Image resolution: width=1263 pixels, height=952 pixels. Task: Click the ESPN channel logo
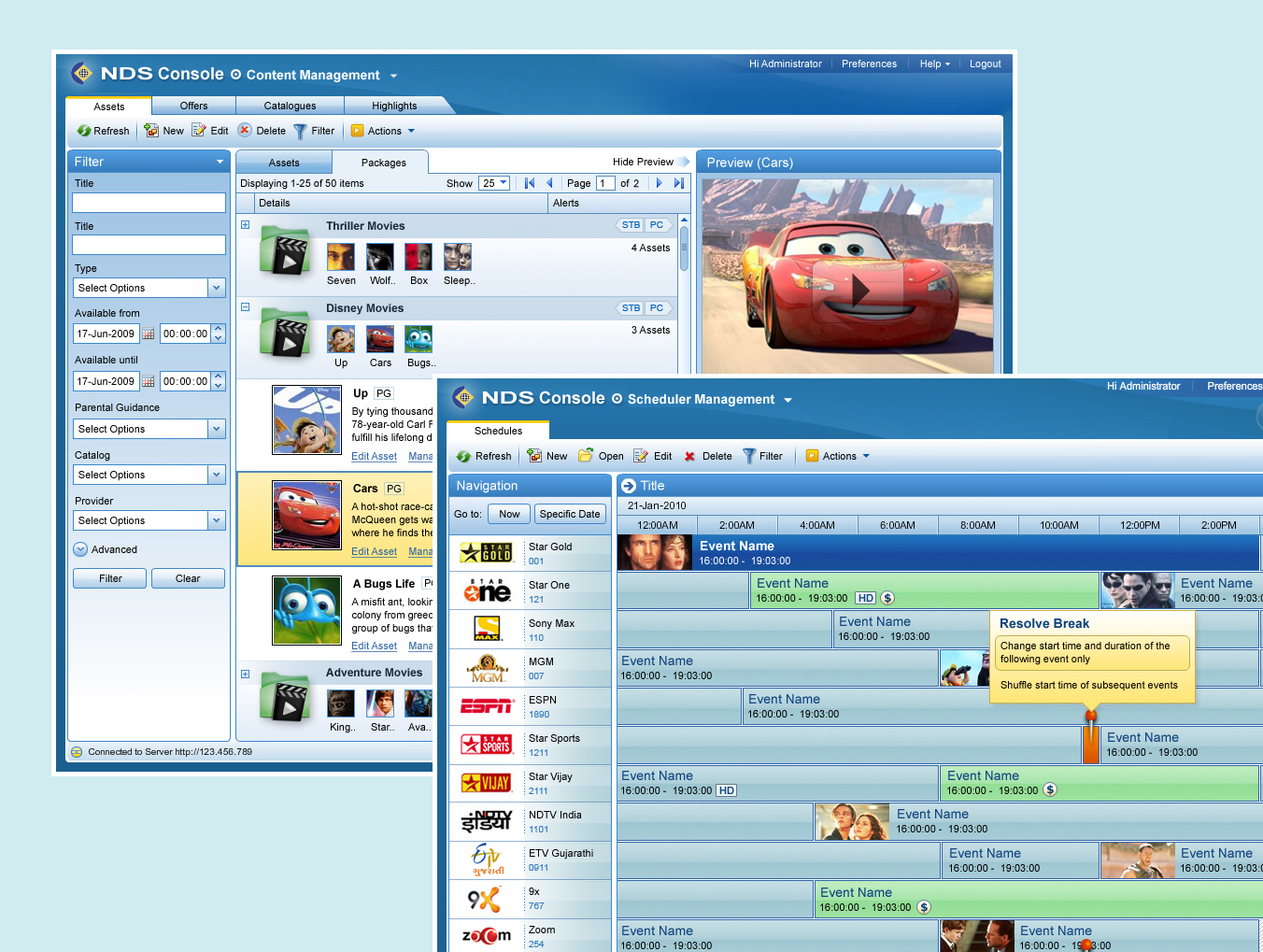click(x=487, y=706)
